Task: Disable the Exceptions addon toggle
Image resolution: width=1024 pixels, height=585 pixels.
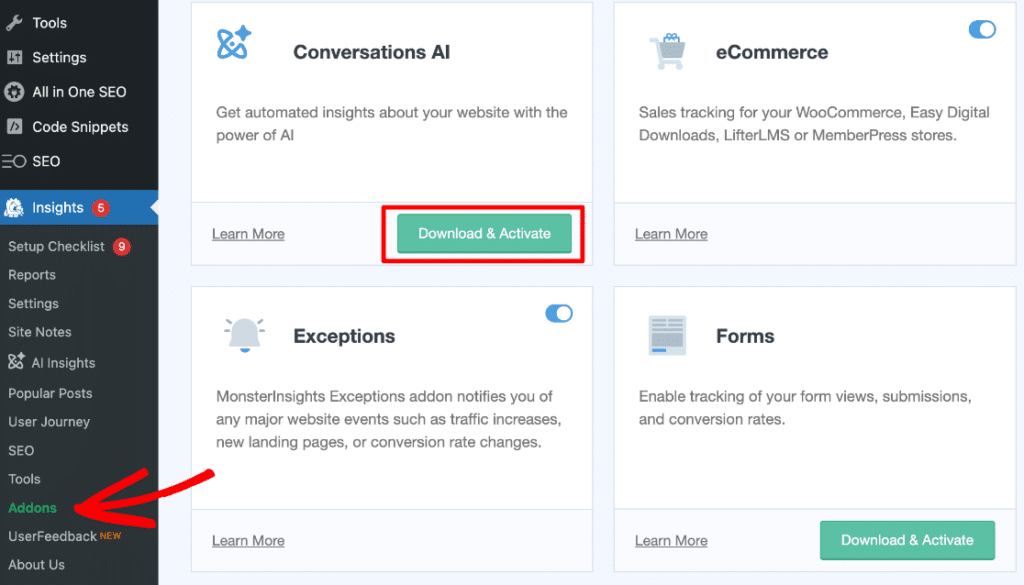Action: [x=559, y=313]
